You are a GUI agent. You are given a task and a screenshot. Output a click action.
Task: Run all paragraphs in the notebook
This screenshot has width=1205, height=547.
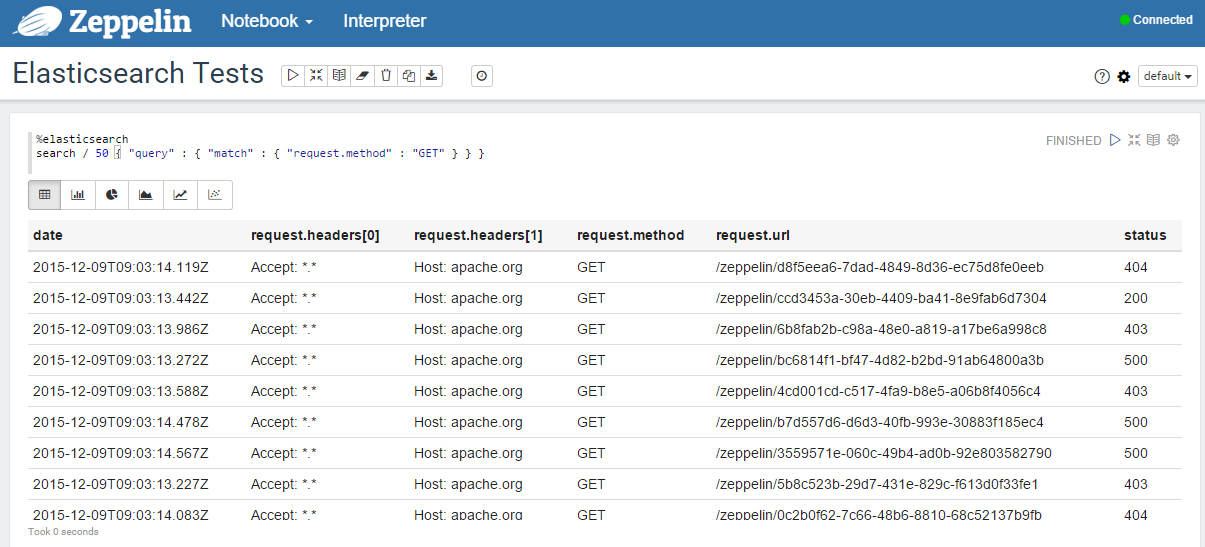click(x=293, y=76)
